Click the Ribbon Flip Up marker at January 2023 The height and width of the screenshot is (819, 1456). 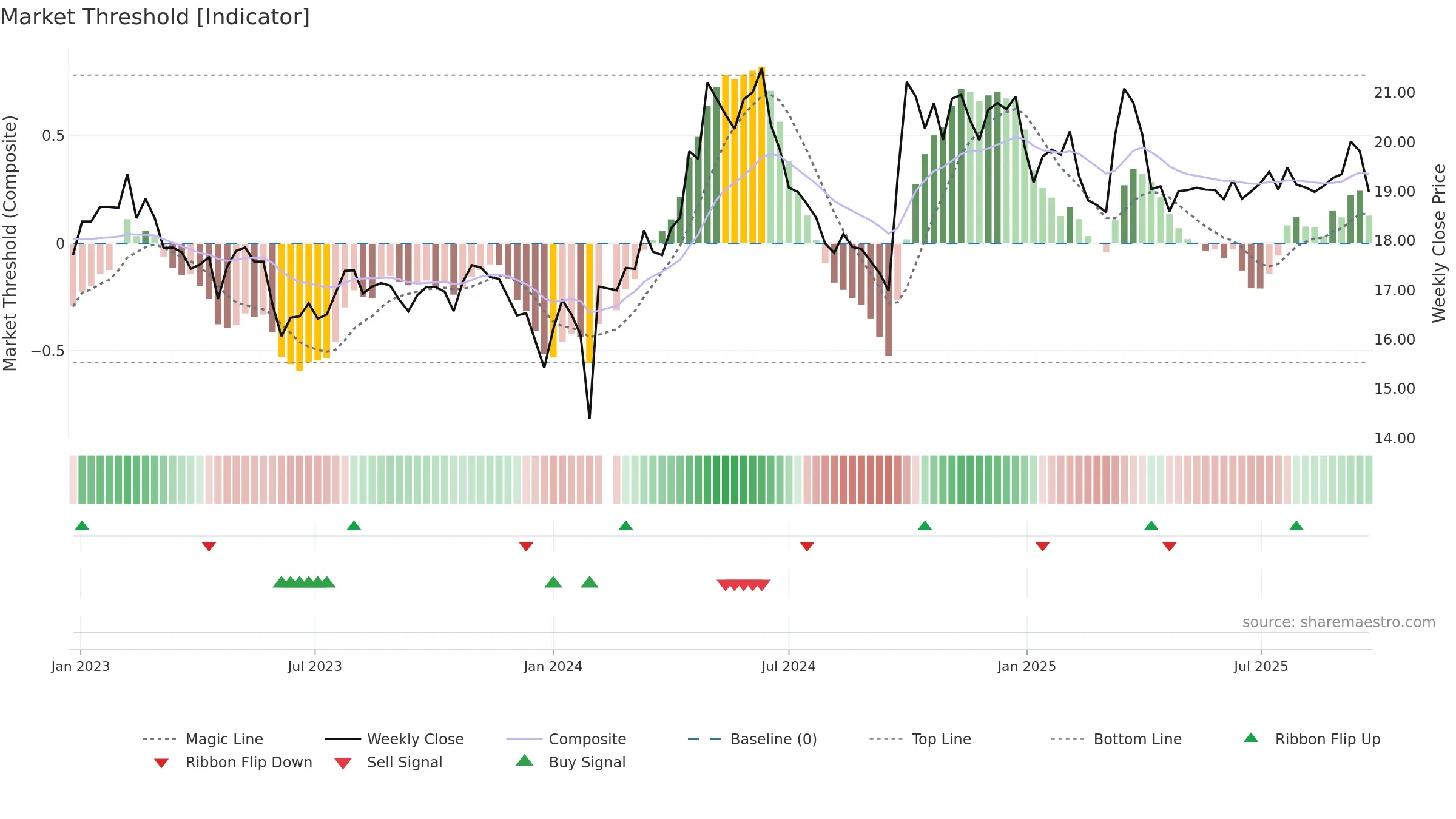(x=82, y=525)
